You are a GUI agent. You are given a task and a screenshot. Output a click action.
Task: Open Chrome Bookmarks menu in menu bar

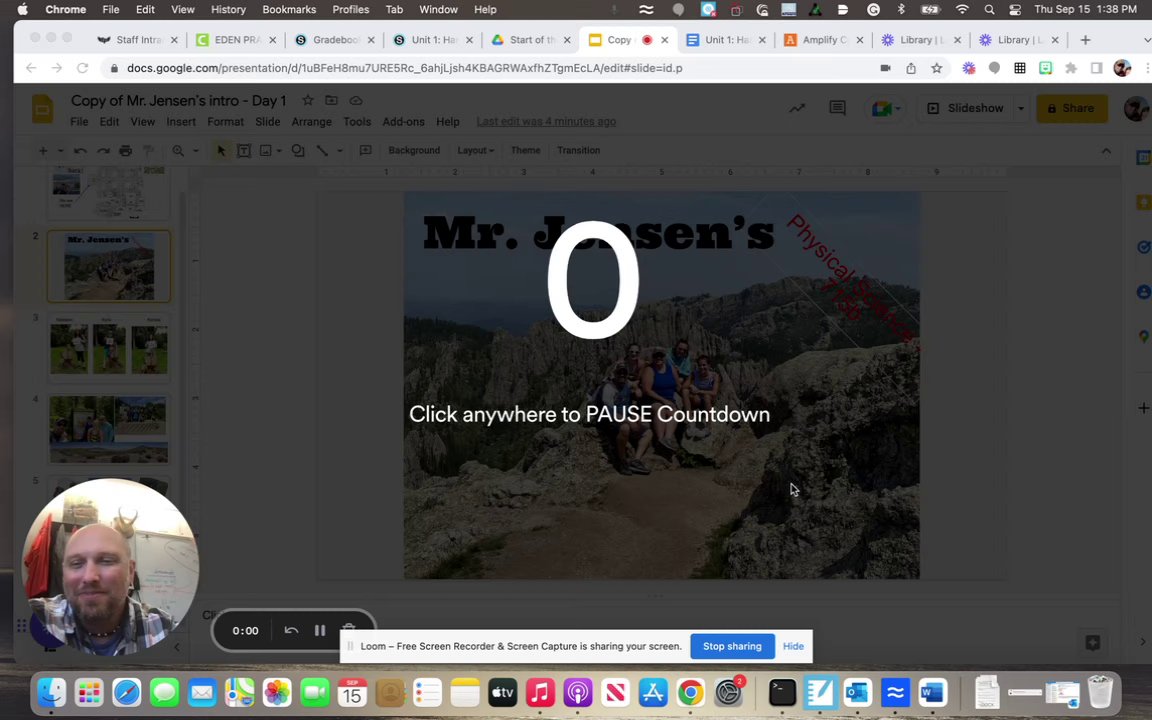pos(289,10)
